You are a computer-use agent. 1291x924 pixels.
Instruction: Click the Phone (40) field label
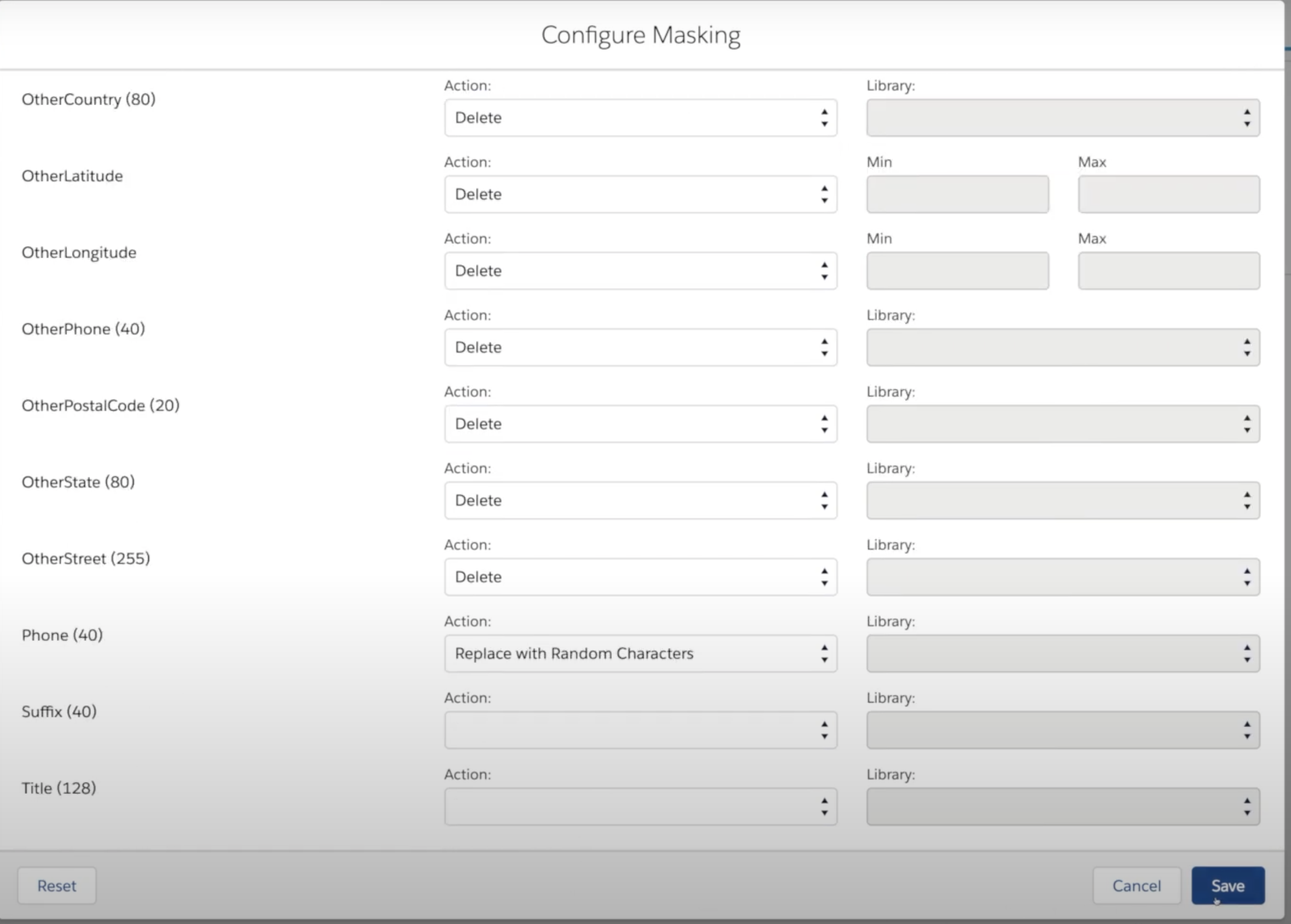[62, 635]
